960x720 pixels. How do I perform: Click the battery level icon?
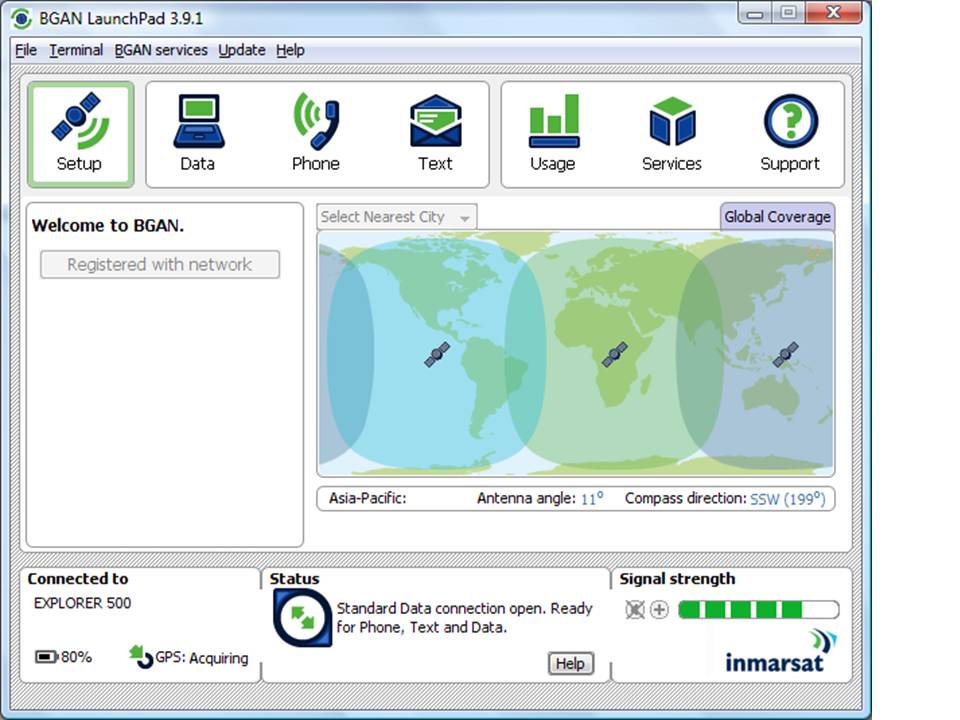click(x=47, y=657)
